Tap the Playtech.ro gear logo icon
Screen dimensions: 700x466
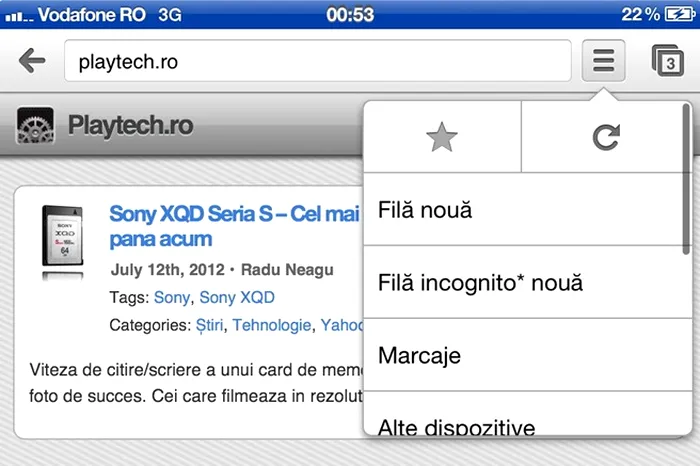click(36, 127)
